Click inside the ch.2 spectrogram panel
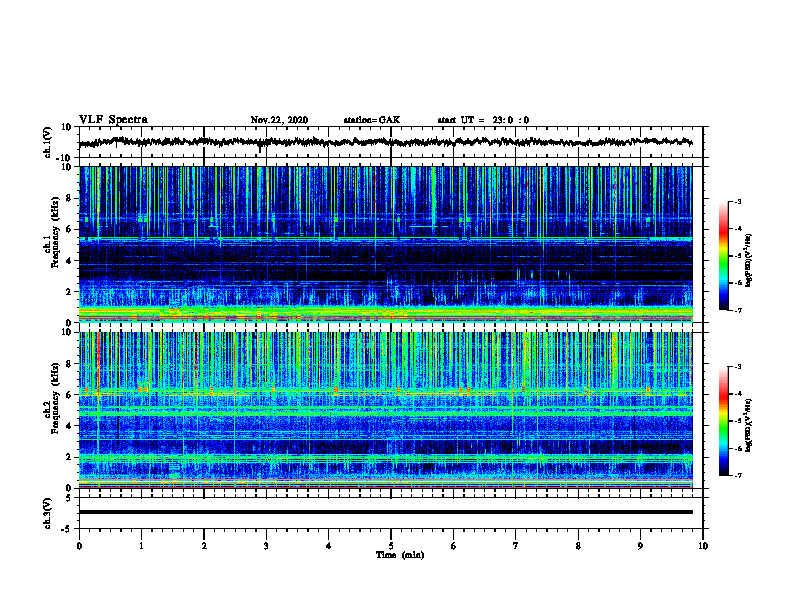Screen dimensions: 792x612 pos(385,410)
